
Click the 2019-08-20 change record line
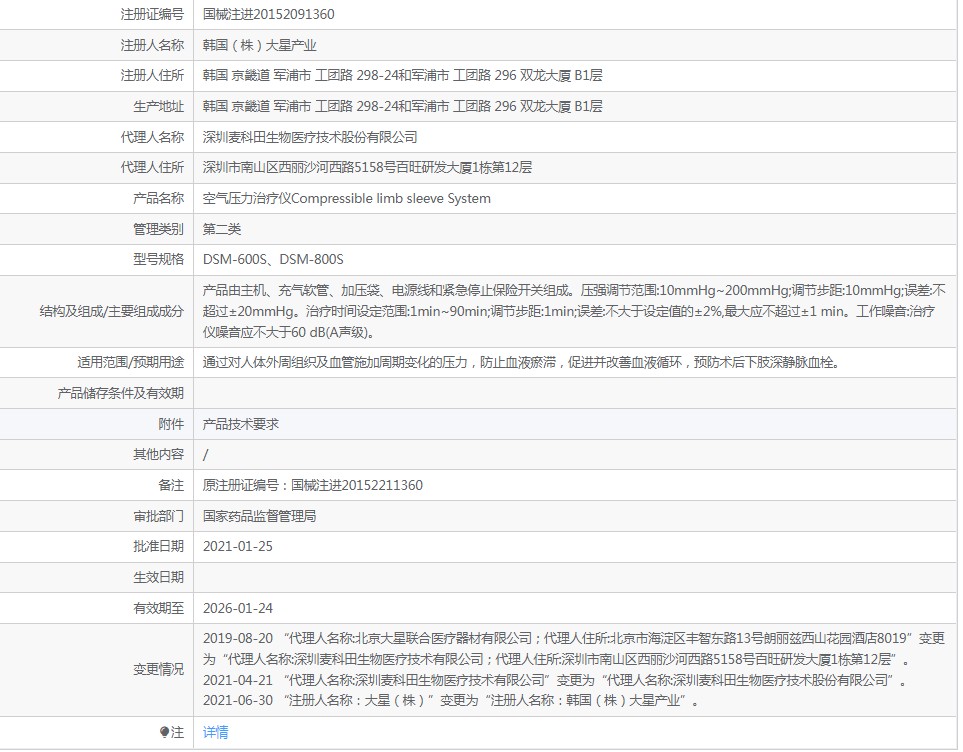pyautogui.click(x=574, y=649)
